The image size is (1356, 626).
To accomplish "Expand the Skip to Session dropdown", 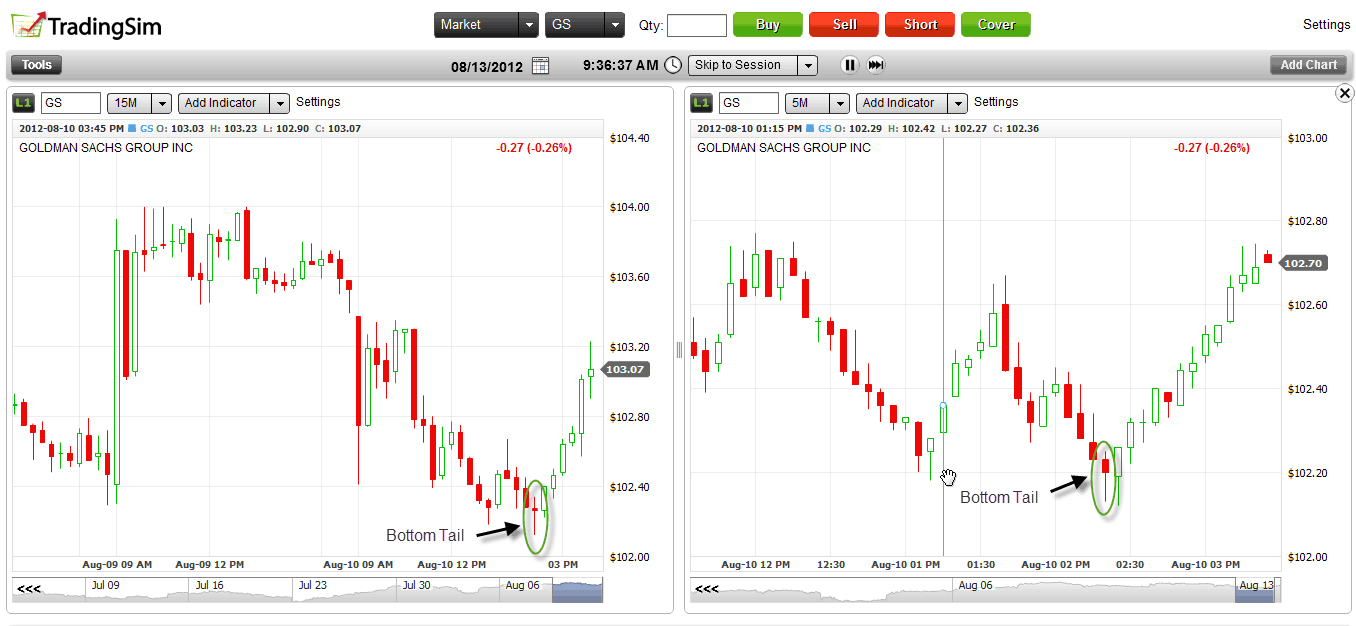I will 752,65.
